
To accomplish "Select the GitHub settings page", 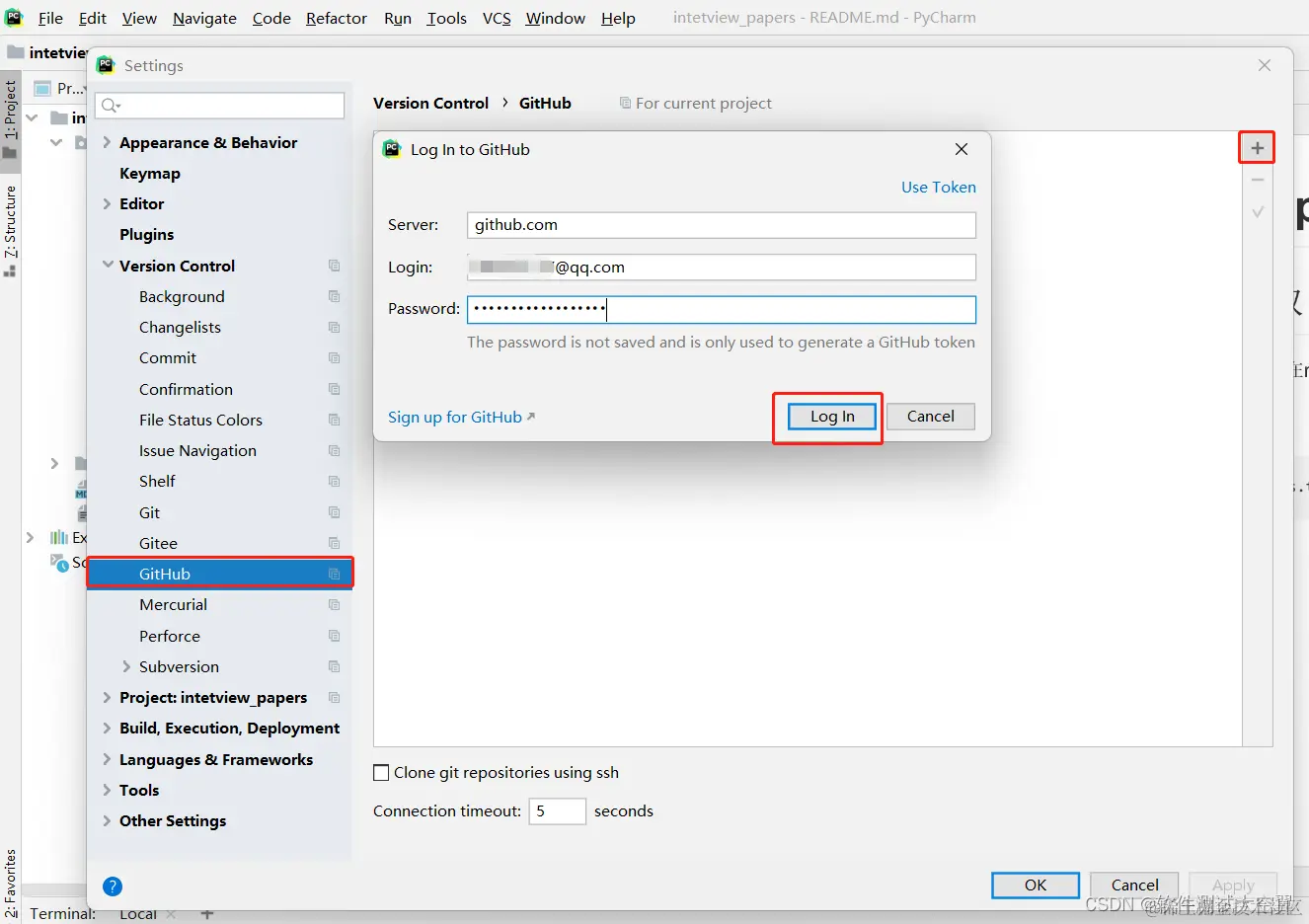I will [x=219, y=574].
